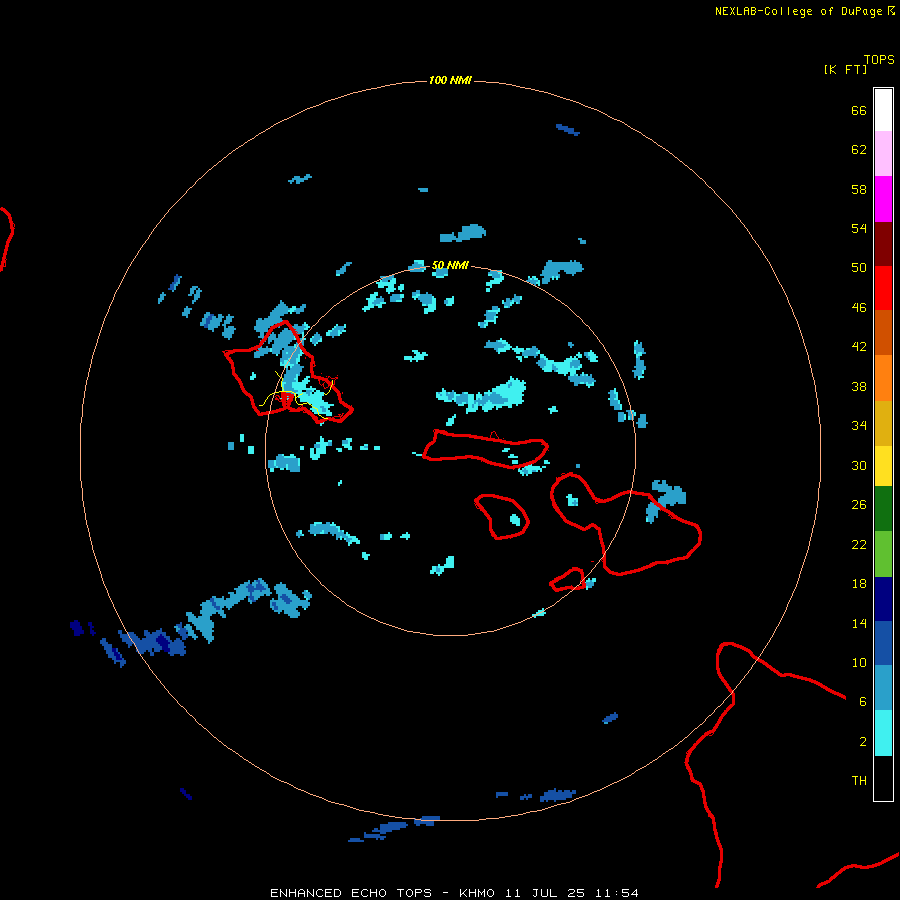Click the 38 scale value
The height and width of the screenshot is (900, 900).
(x=859, y=386)
